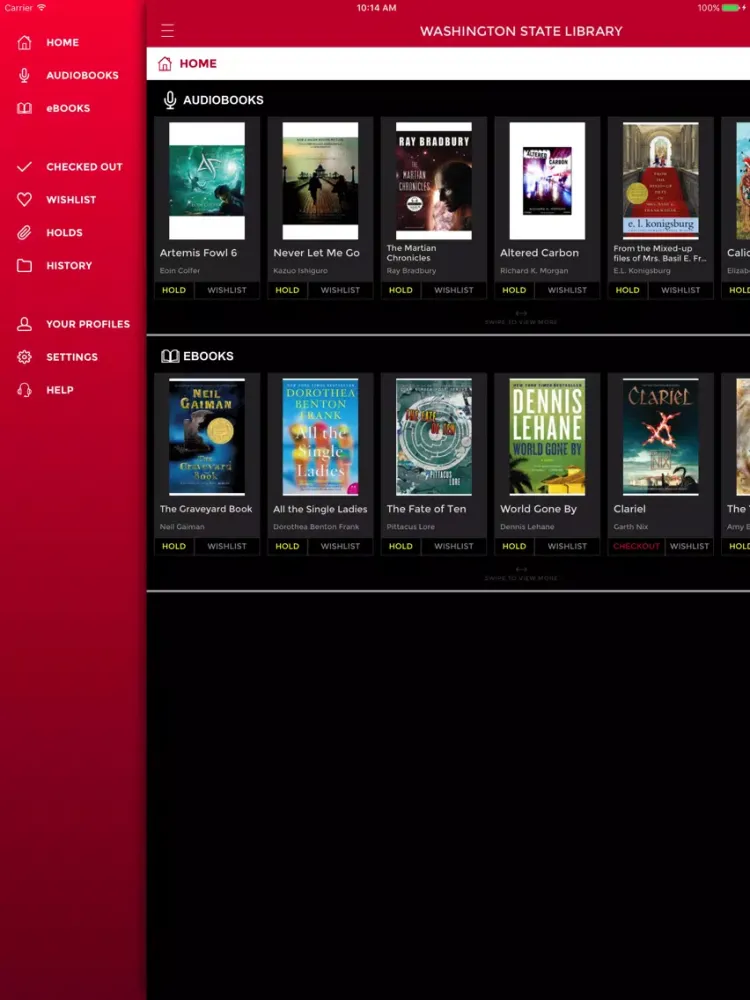Add Artemis Fowl 6 to wishlist
750x1000 pixels.
point(226,290)
